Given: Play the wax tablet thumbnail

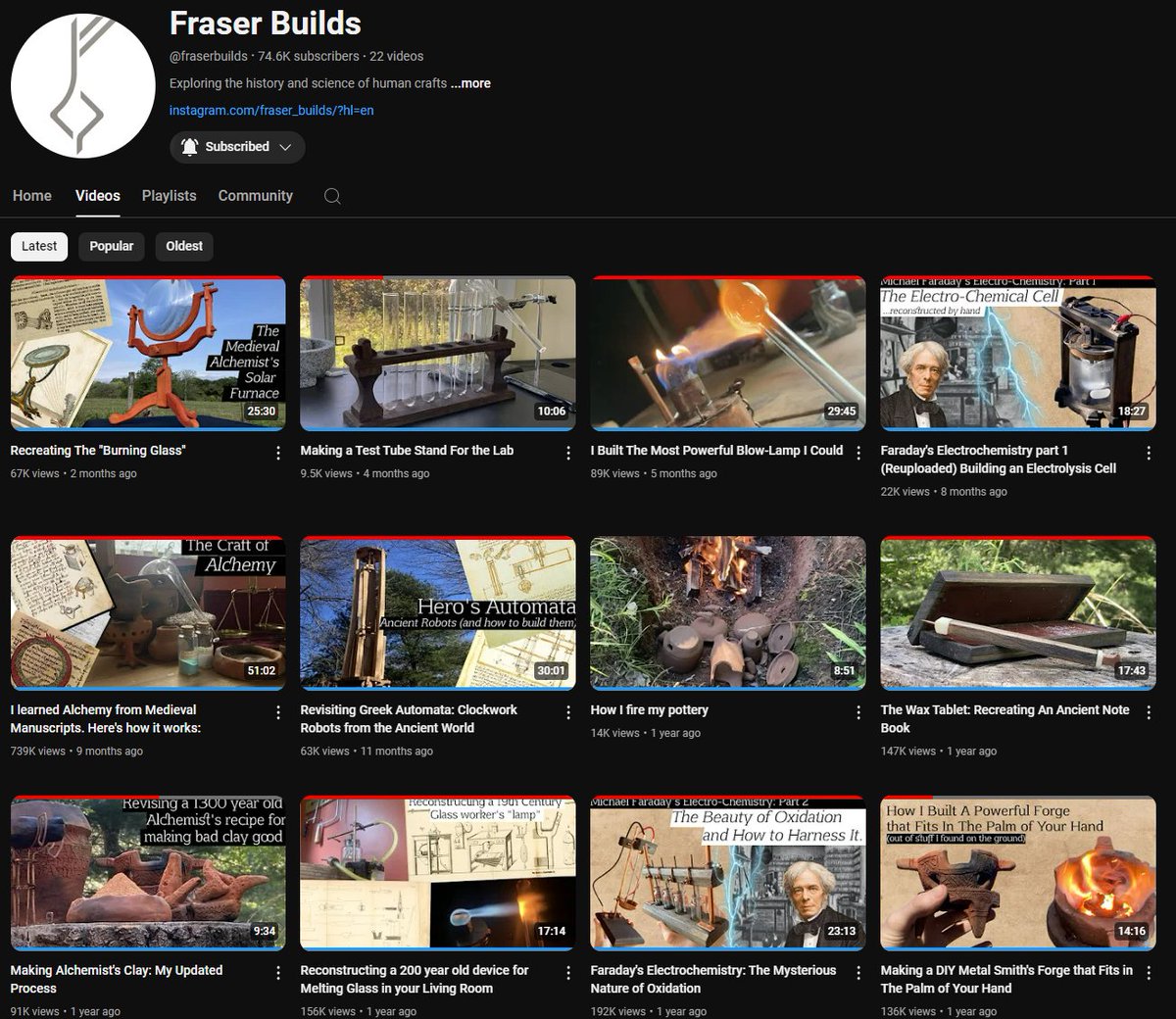Looking at the screenshot, I should 1018,612.
